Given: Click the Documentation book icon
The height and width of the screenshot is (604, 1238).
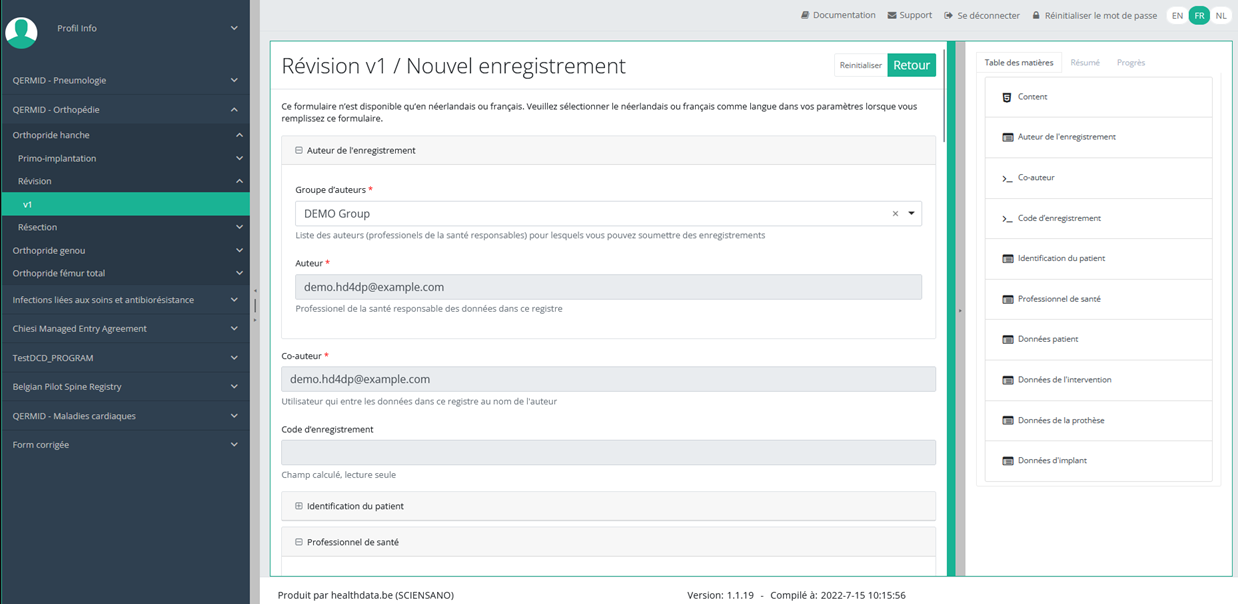Looking at the screenshot, I should coord(805,16).
